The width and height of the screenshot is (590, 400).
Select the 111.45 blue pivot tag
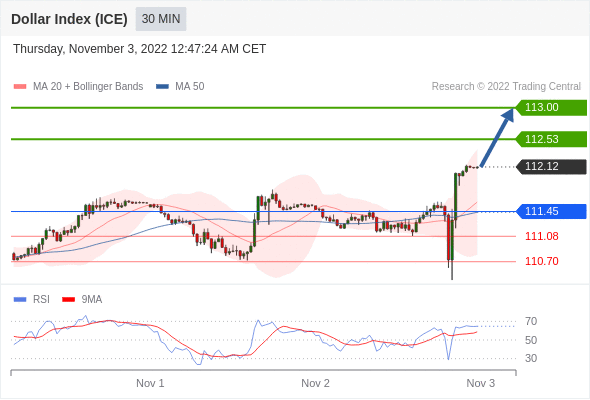551,211
